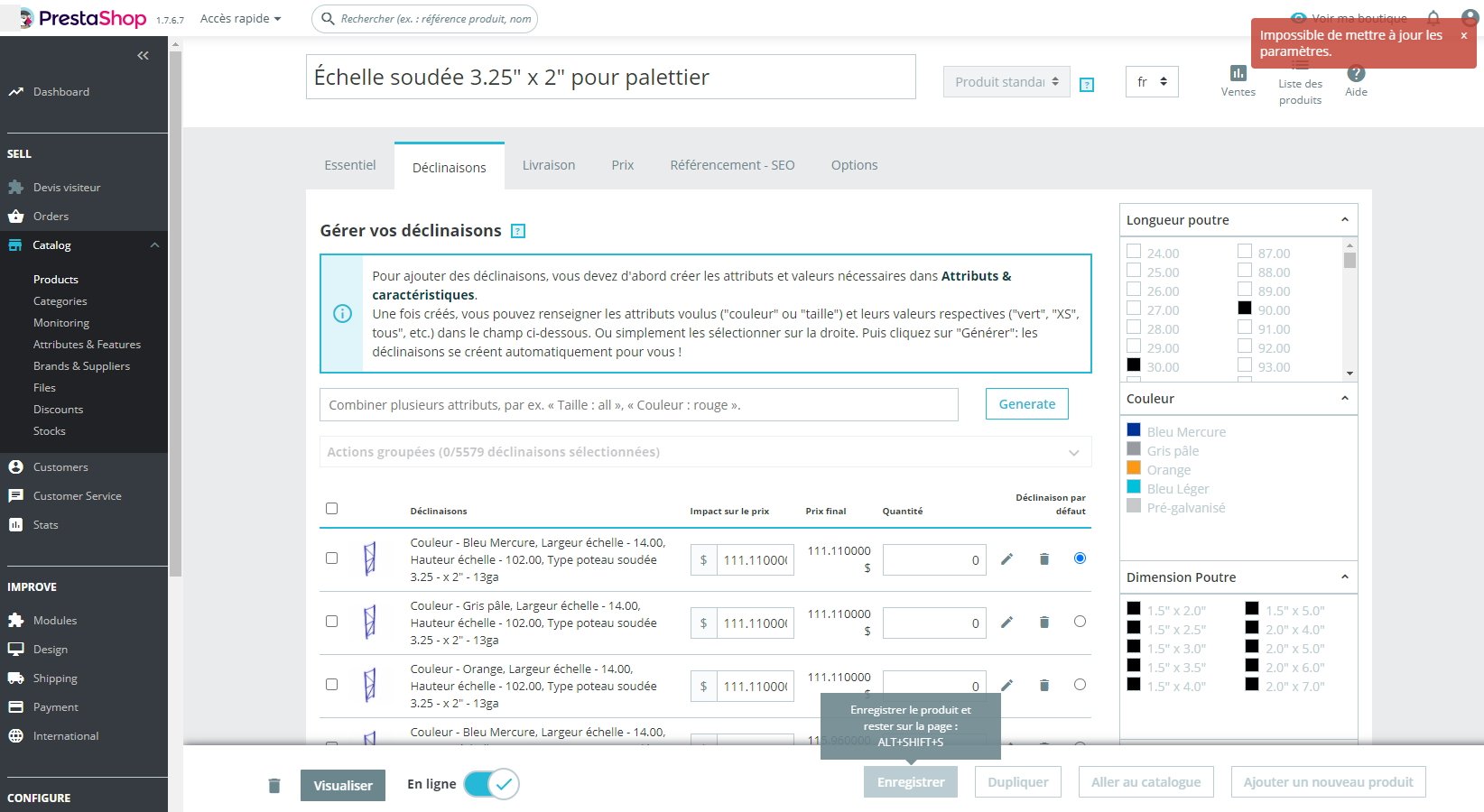The height and width of the screenshot is (812, 1484).
Task: Open the Ventes sales chart icon
Action: (x=1238, y=73)
